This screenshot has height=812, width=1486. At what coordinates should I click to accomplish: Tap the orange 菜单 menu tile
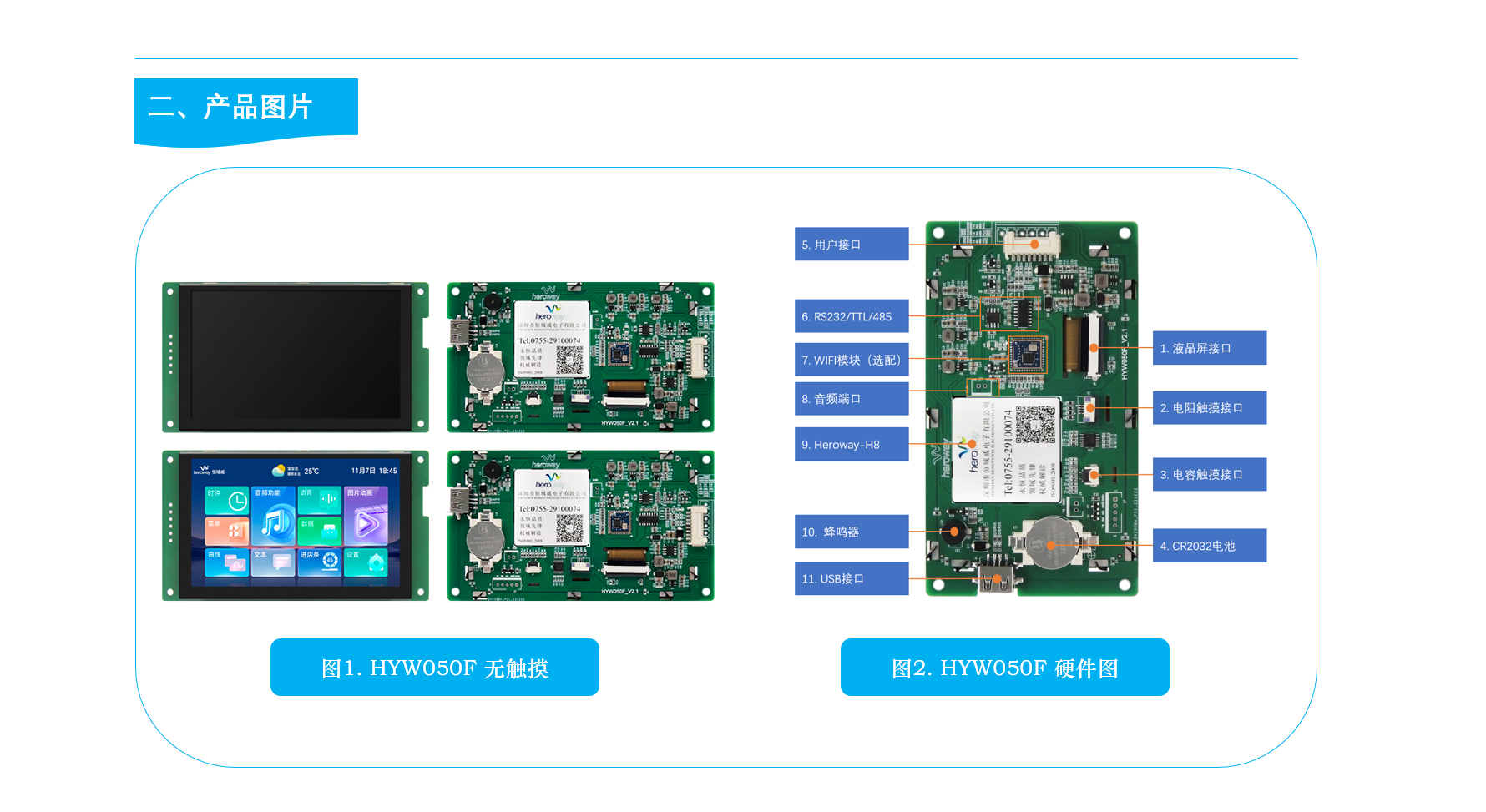(x=226, y=531)
